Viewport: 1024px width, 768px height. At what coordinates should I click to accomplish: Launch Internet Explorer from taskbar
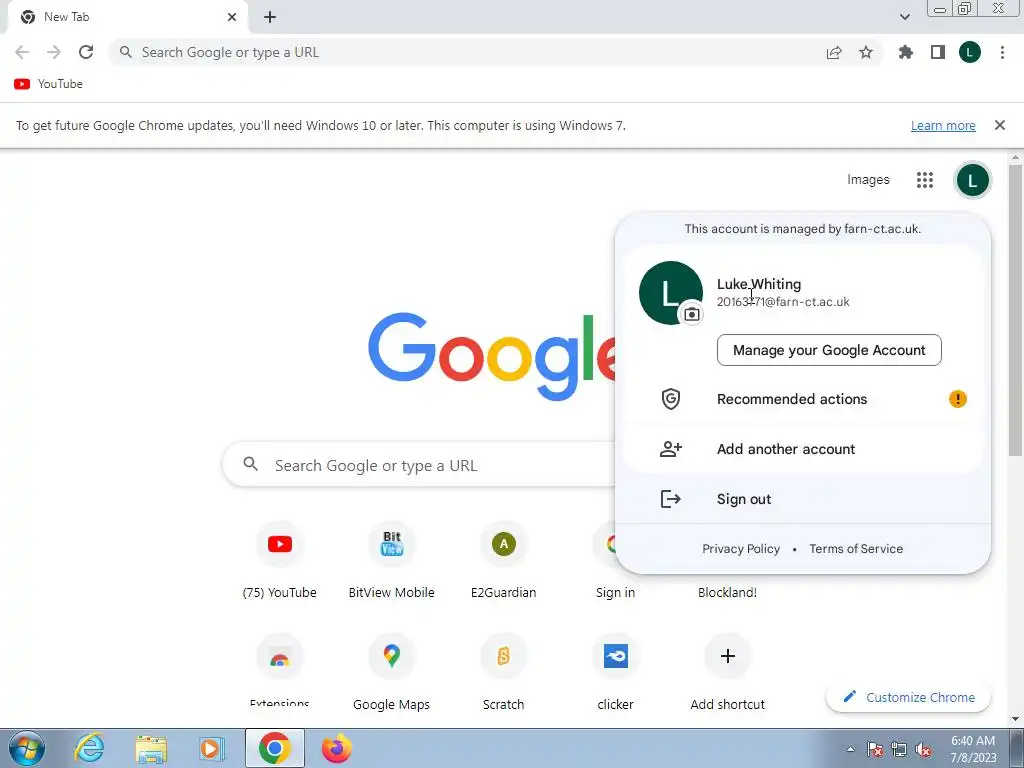point(89,748)
